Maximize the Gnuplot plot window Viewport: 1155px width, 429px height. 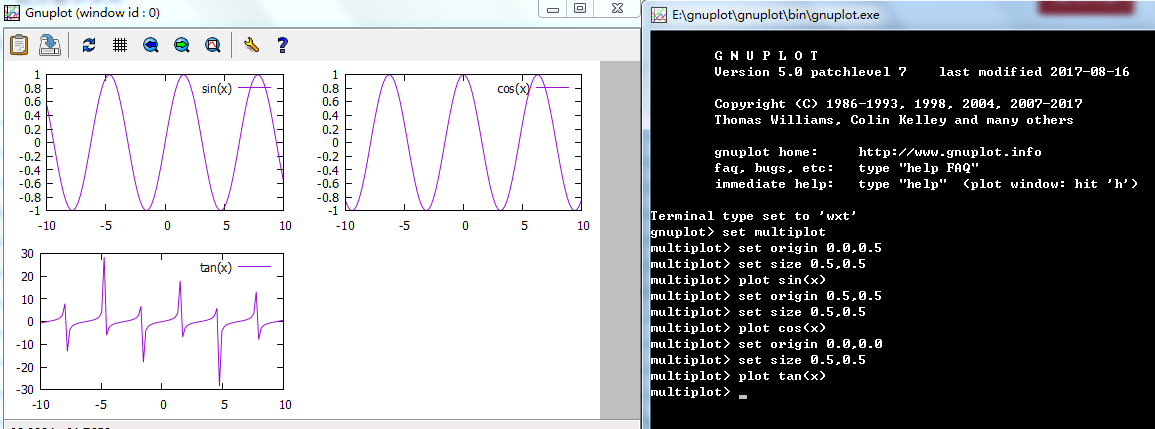tap(580, 8)
